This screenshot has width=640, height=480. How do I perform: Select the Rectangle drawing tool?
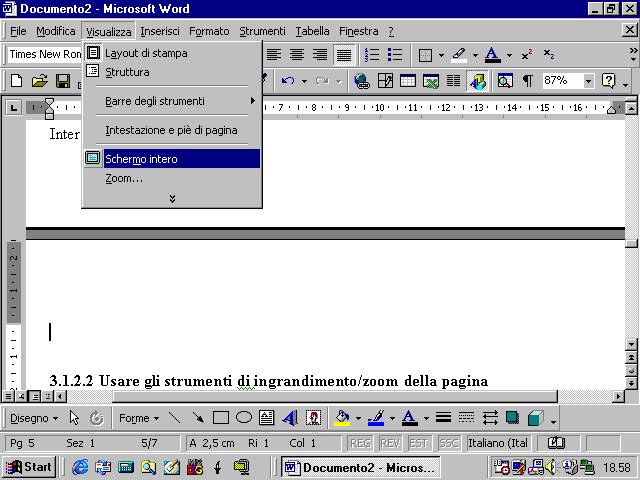click(x=221, y=418)
